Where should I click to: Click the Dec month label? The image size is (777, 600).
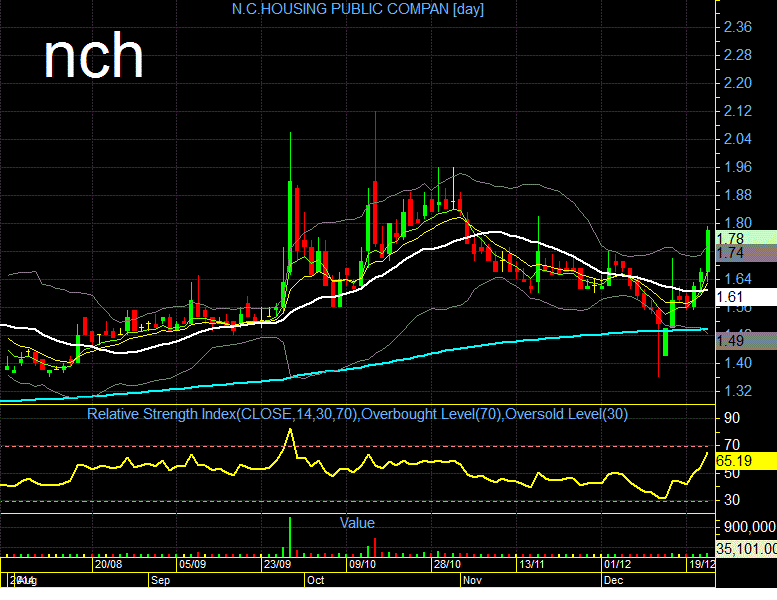(x=613, y=580)
